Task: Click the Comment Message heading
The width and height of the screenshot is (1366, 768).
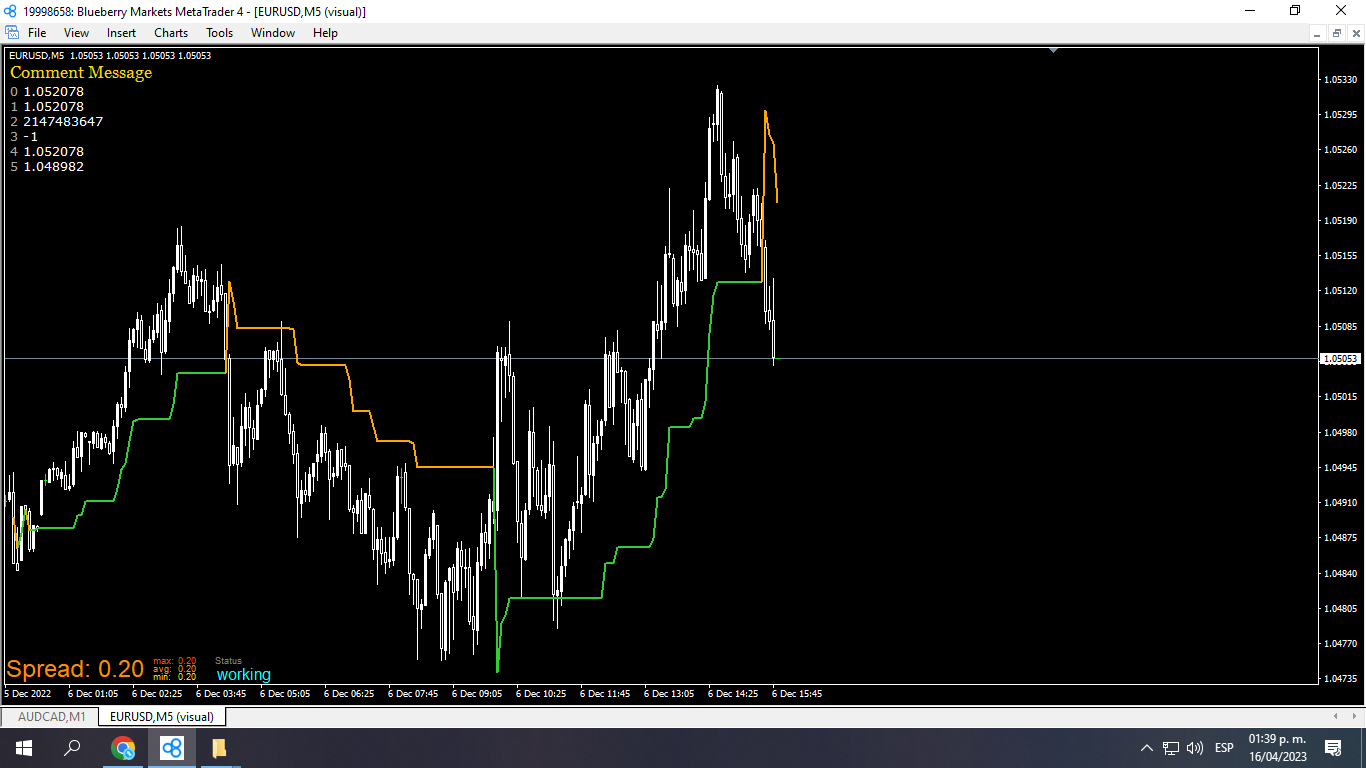Action: (81, 73)
